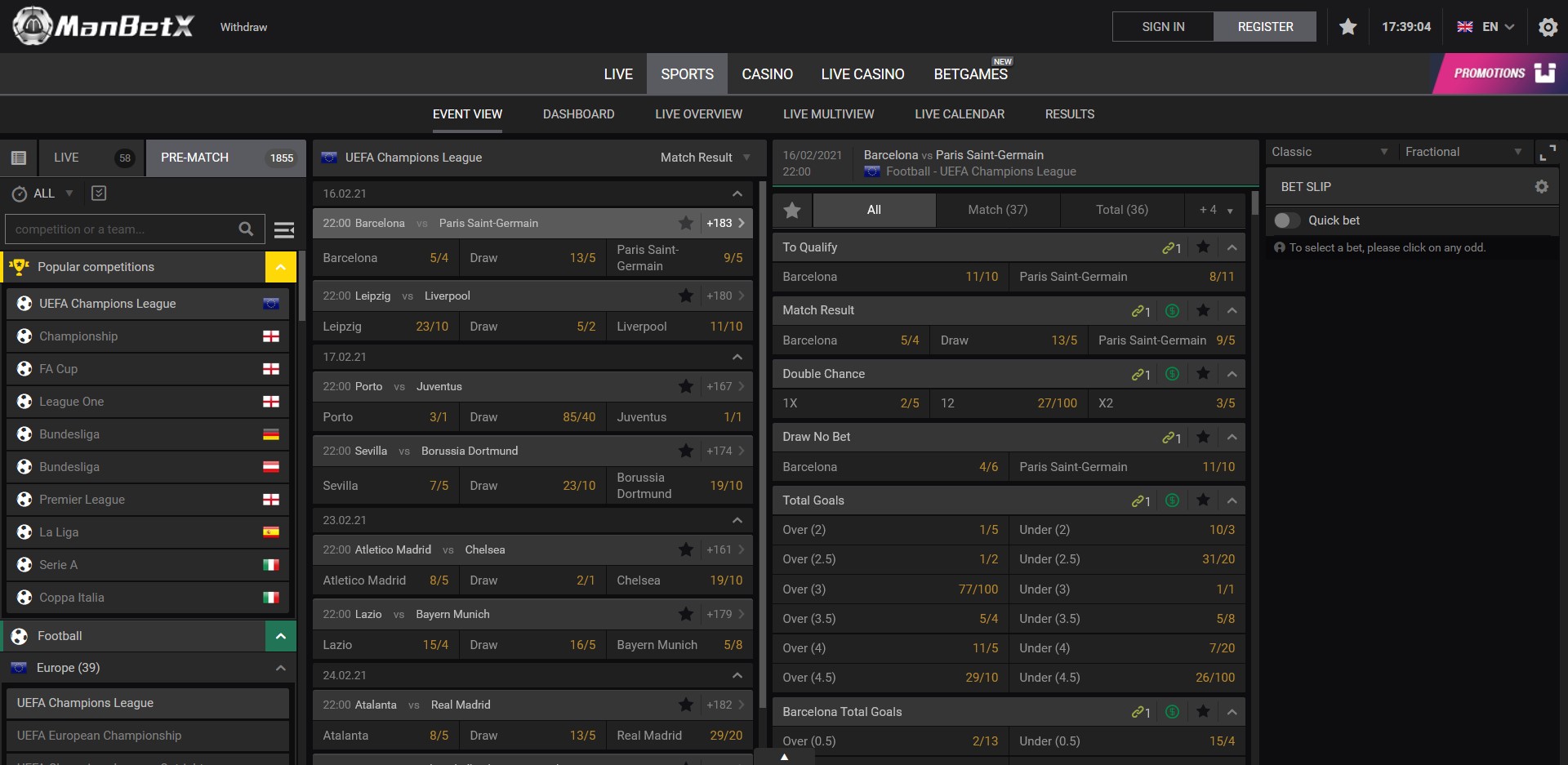This screenshot has height=765, width=1568.
Task: Click the clock time filter icon
Action: (x=20, y=193)
